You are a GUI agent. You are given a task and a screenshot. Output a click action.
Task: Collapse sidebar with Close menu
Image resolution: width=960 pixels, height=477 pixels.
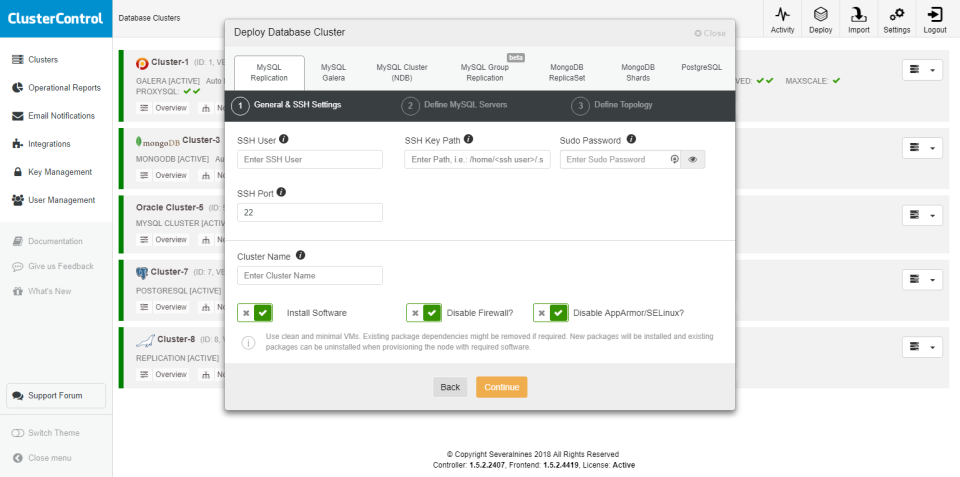(42, 458)
